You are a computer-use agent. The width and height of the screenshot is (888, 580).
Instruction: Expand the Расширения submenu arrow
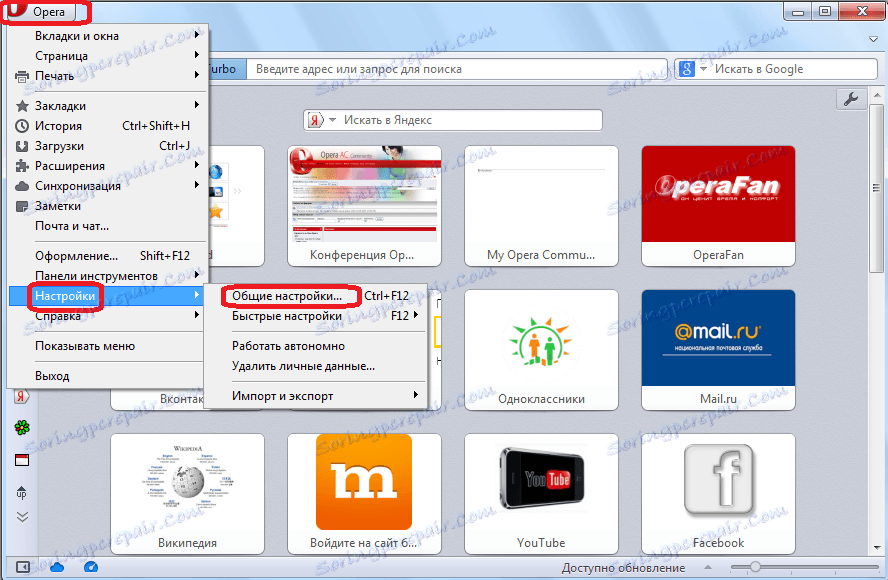pyautogui.click(x=197, y=165)
